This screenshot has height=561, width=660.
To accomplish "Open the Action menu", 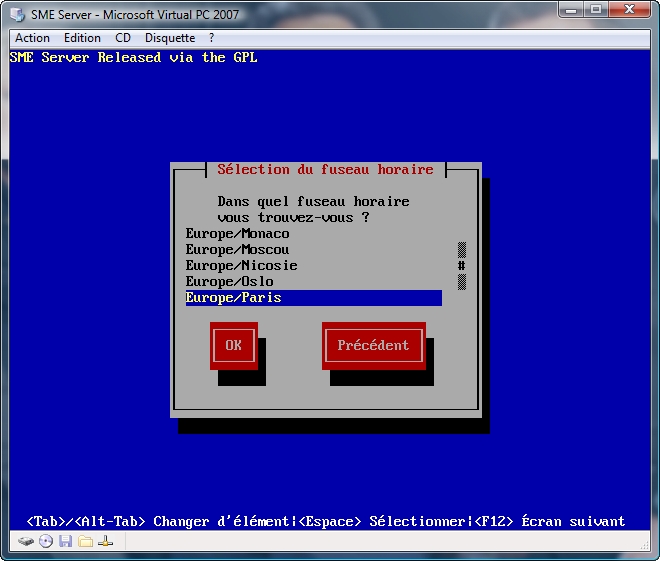I will (x=32, y=38).
